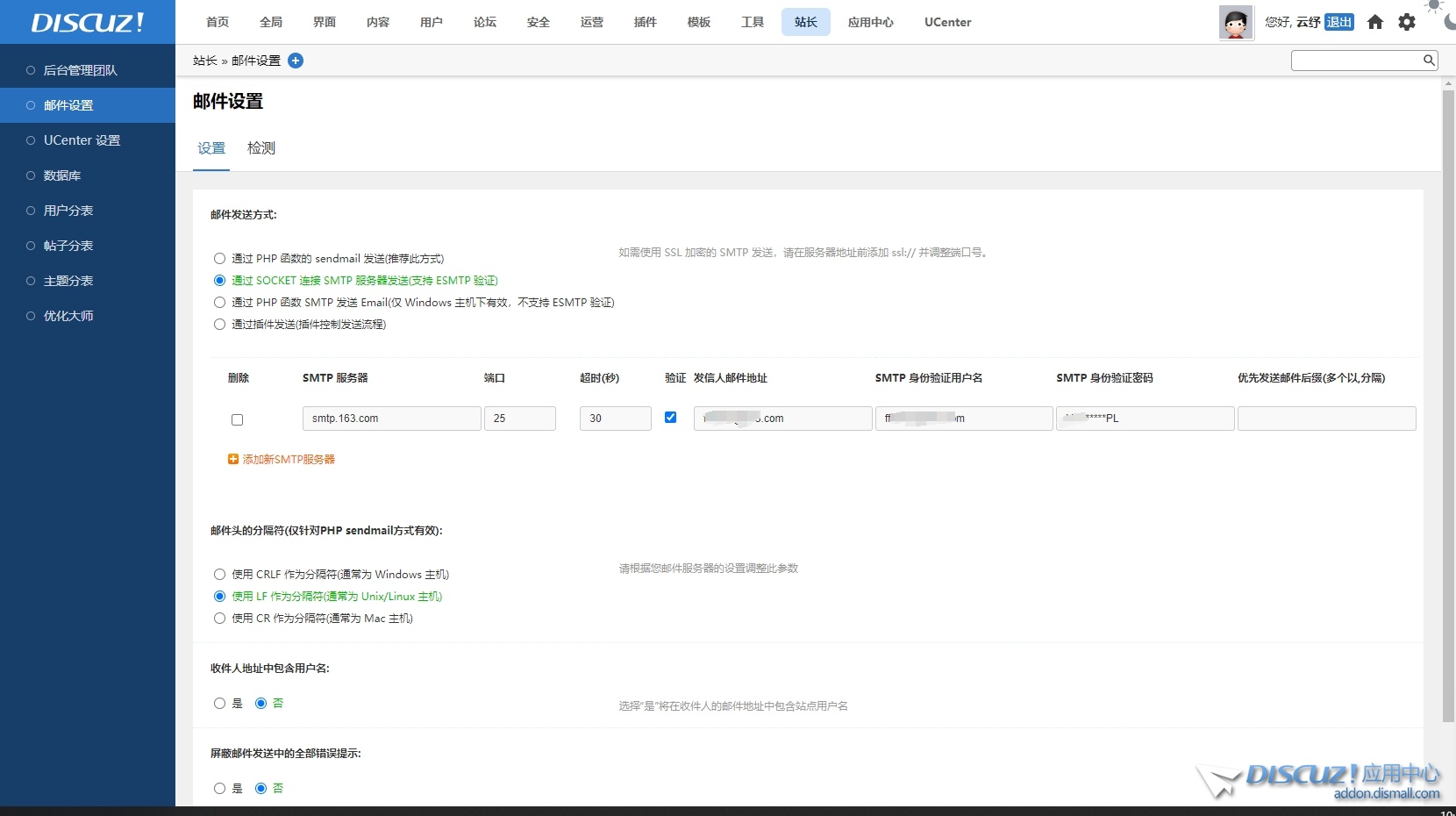Check the delete checkbox for the SMTP server row
The width and height of the screenshot is (1456, 816).
coord(237,420)
